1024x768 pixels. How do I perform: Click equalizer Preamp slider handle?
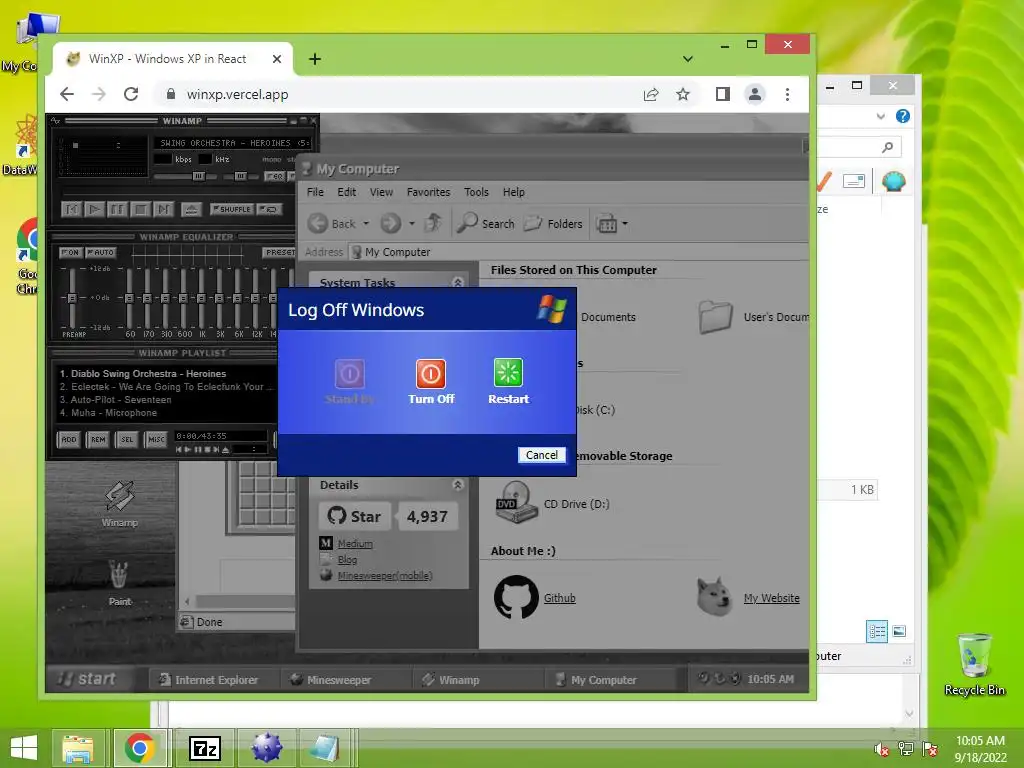[x=72, y=298]
